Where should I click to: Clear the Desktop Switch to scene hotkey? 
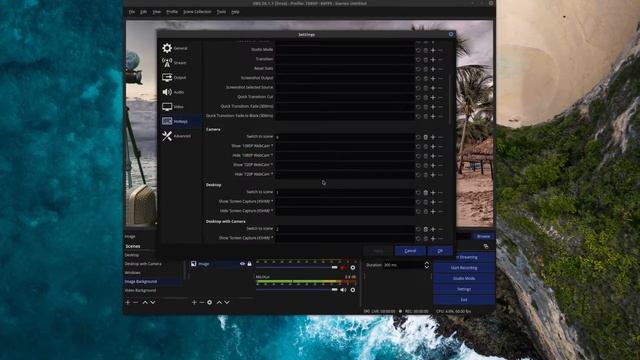coord(425,193)
